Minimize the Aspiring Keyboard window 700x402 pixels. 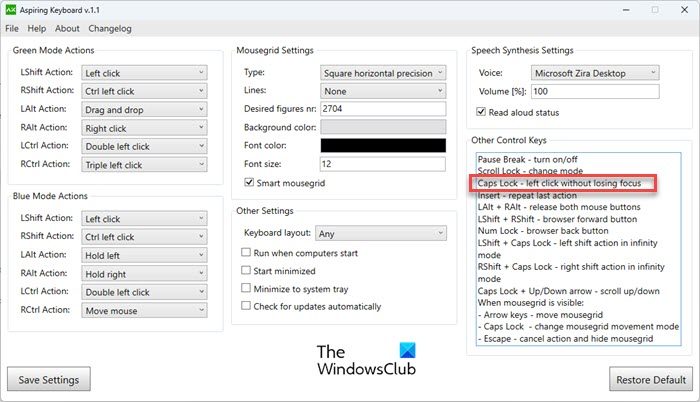(x=626, y=10)
